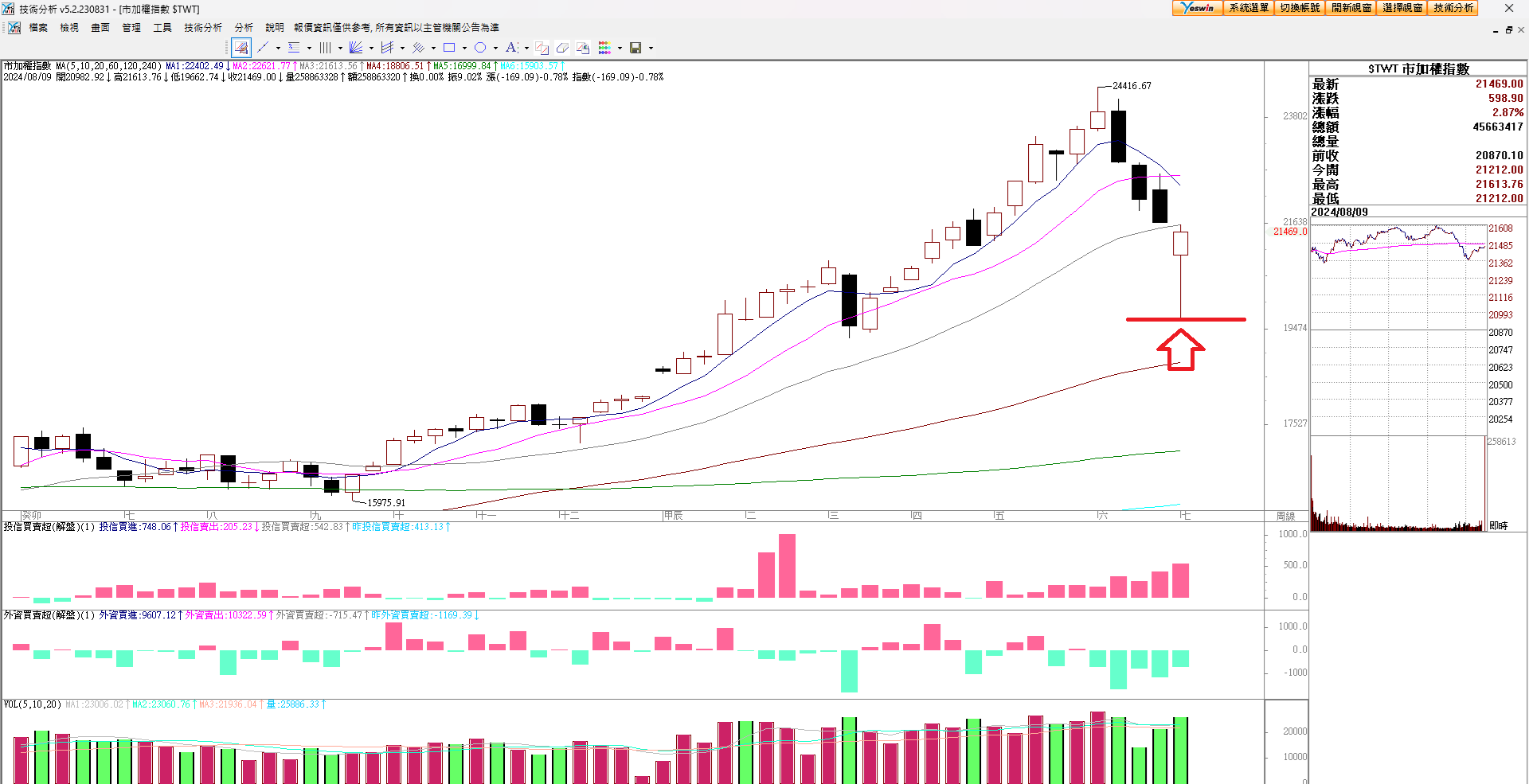Click the delete all drawings icon
This screenshot has height=784, width=1529.
pyautogui.click(x=583, y=48)
